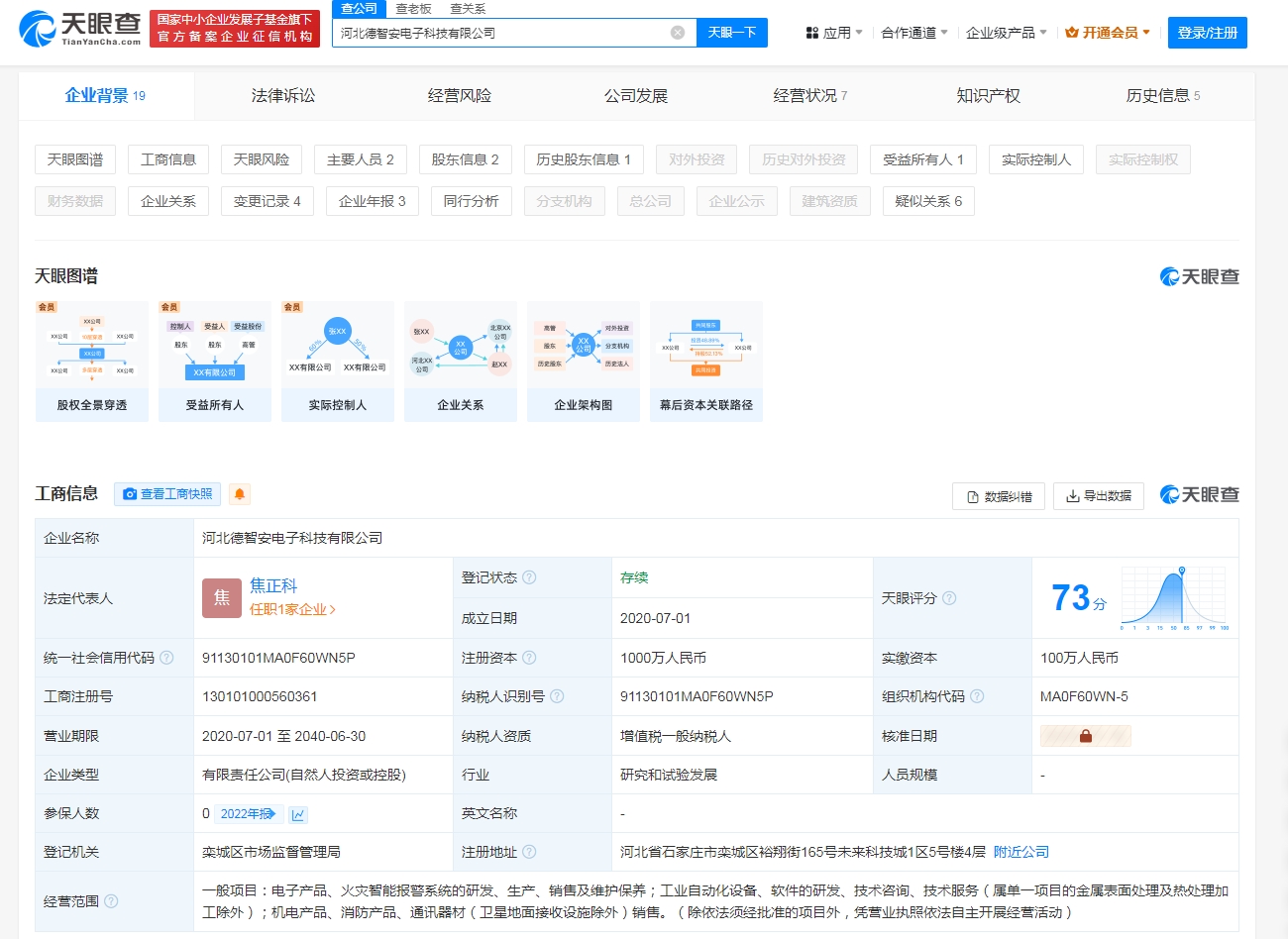Click the locked 核准日期 icon
Viewport: 1288px width, 939px height.
click(1085, 736)
